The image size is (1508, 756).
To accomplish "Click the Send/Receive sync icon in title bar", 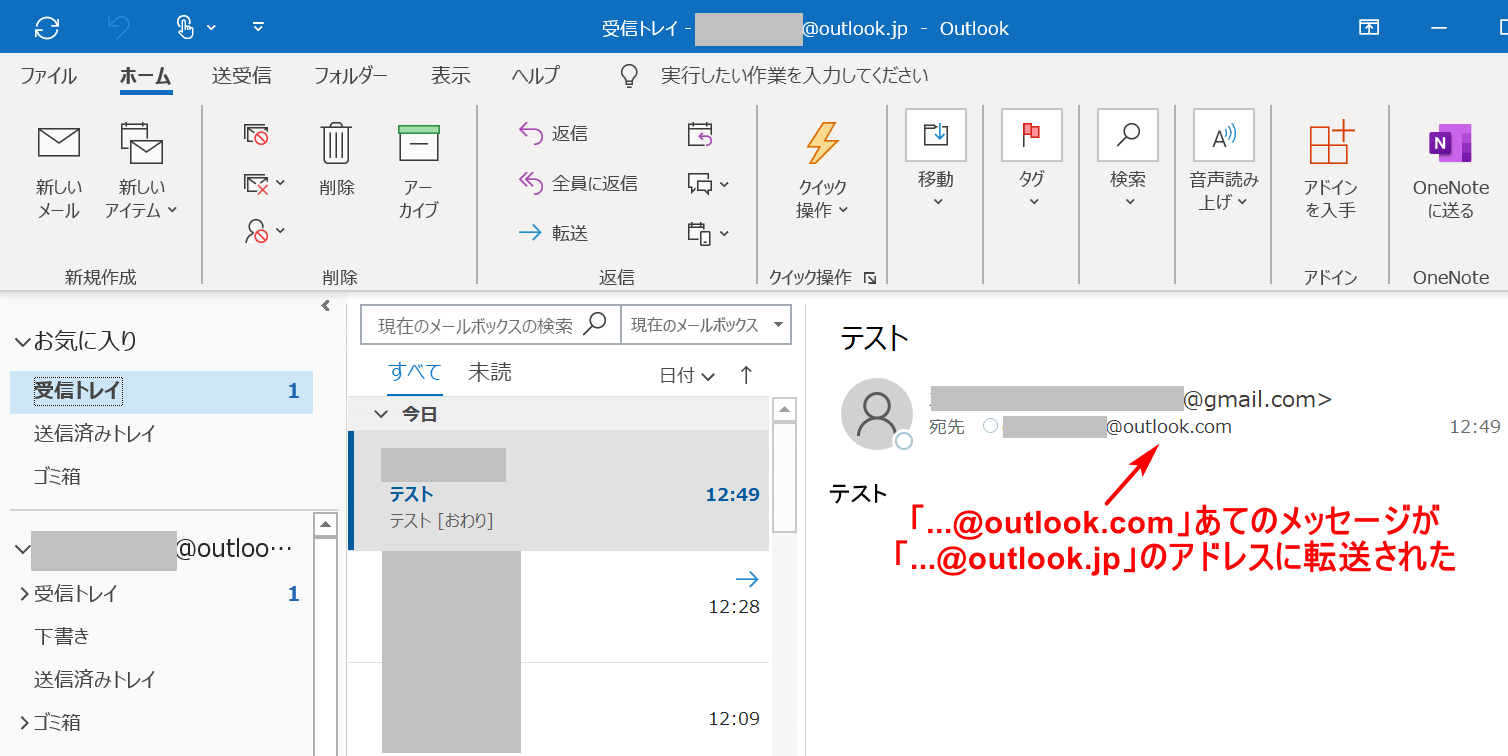I will 47,27.
